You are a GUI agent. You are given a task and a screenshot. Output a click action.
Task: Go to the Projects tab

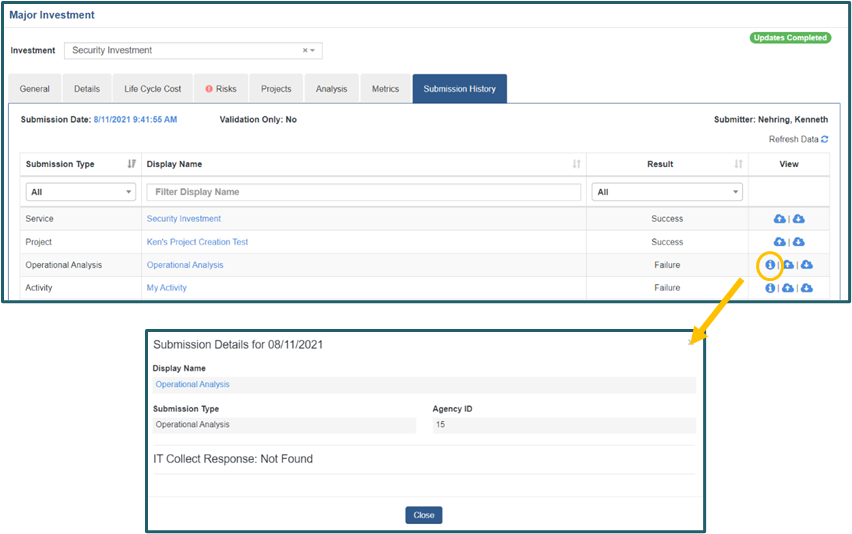[x=276, y=89]
